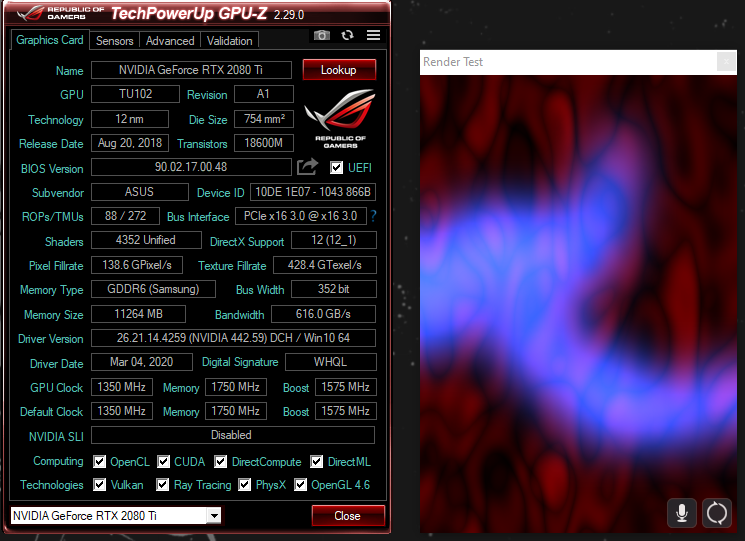Click the Render Test title bar text

453,62
